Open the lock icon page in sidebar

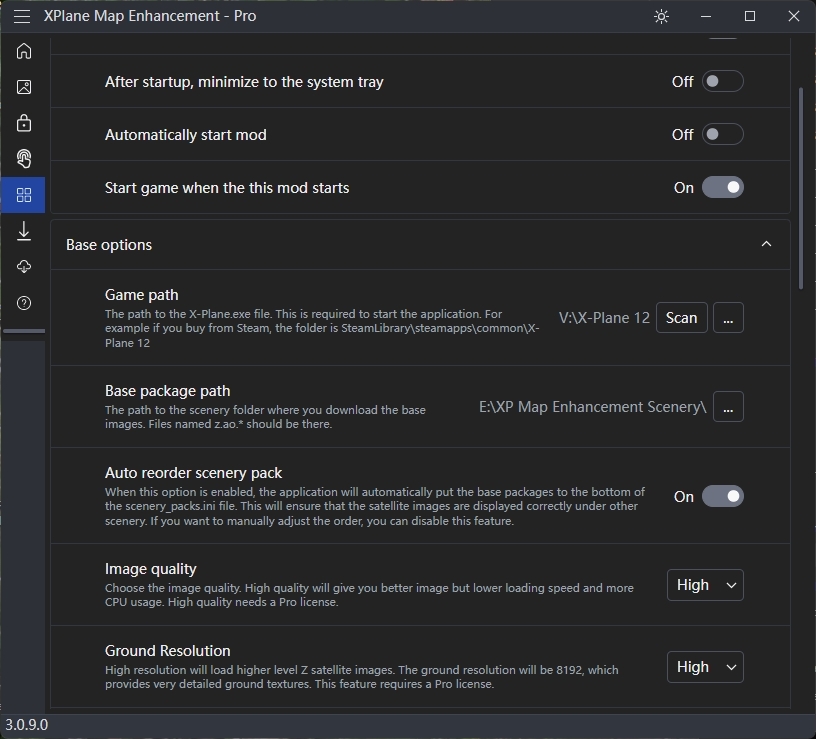pos(24,123)
